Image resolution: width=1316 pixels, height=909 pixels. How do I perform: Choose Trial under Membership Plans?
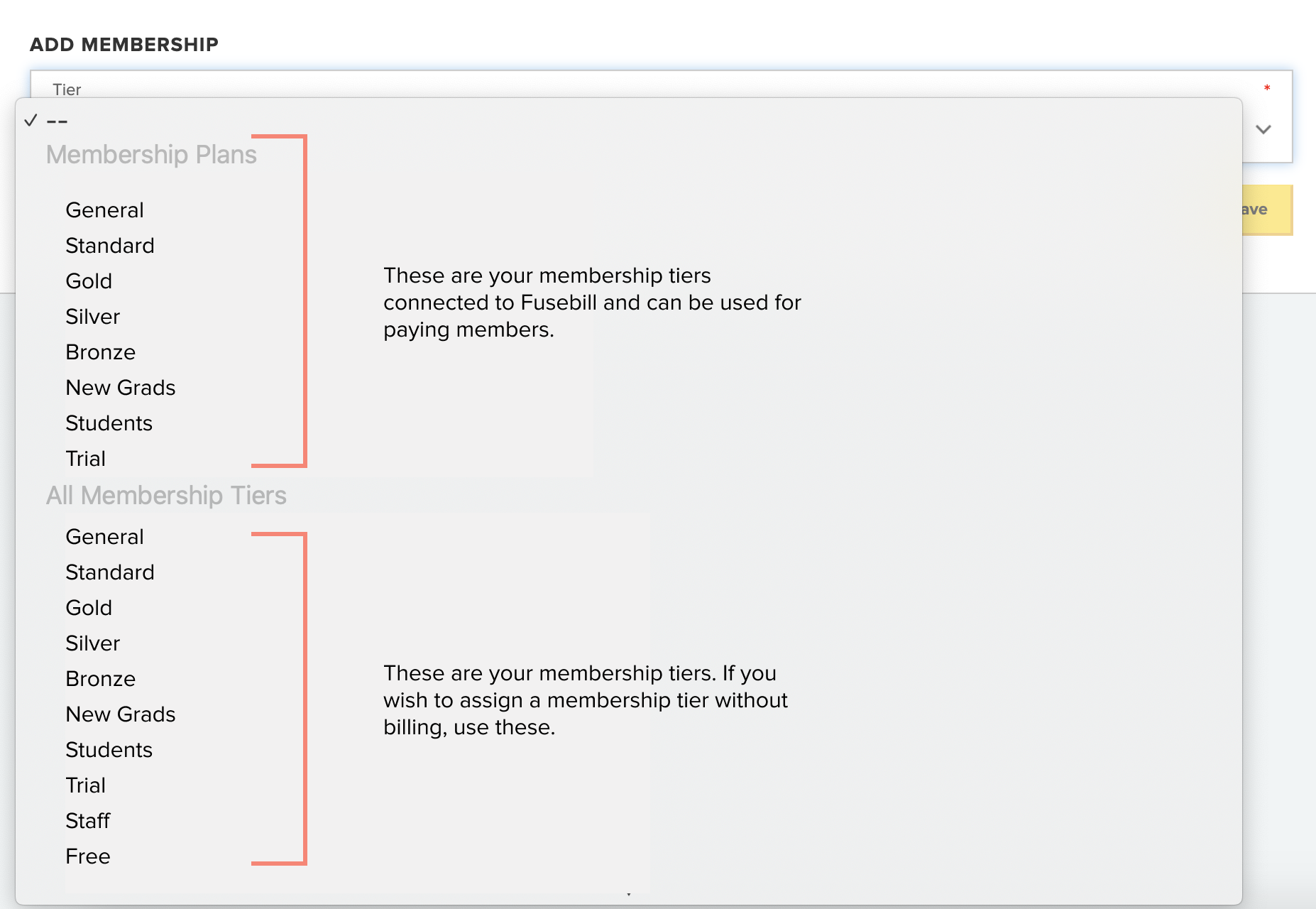[85, 459]
